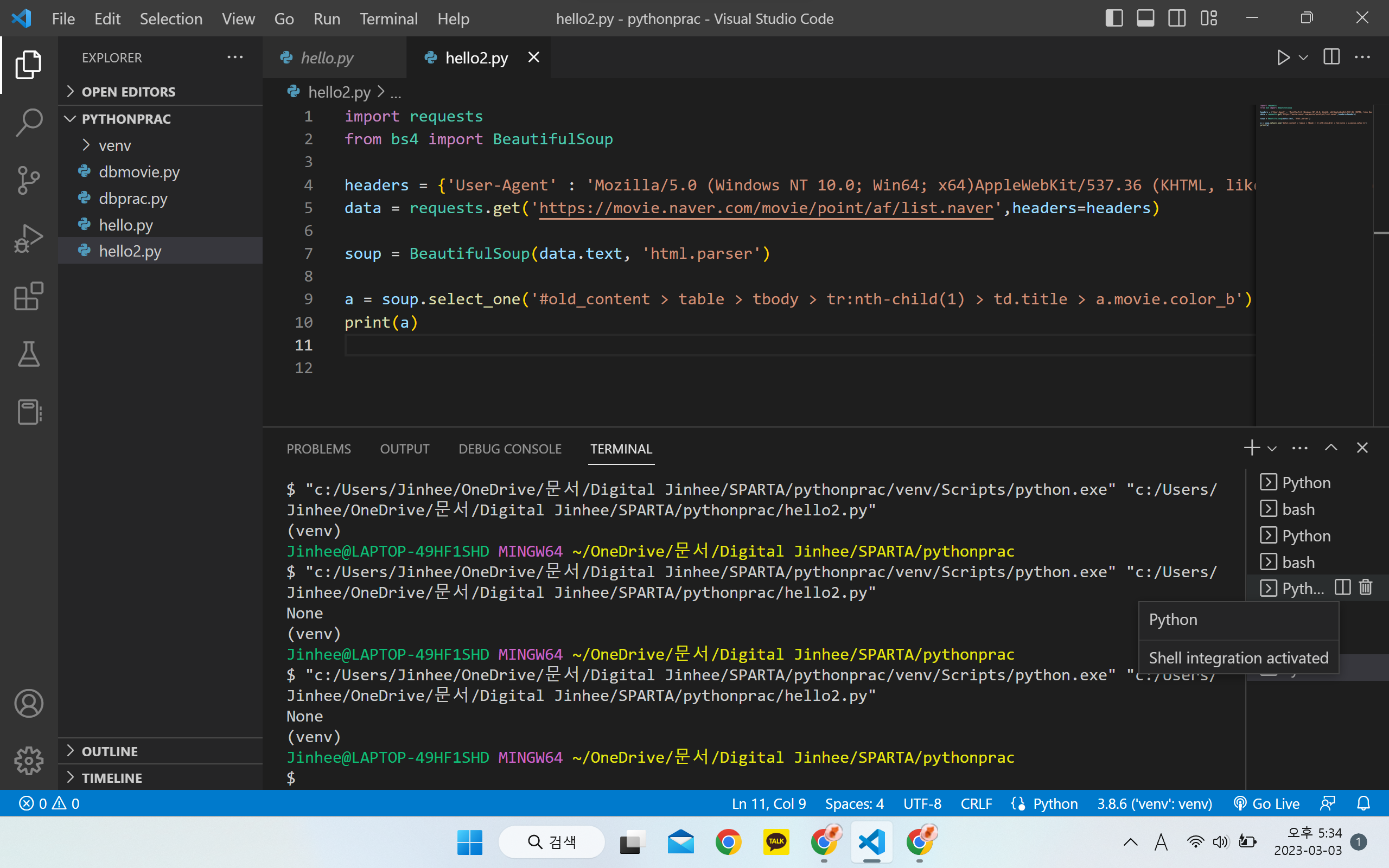Image resolution: width=1389 pixels, height=868 pixels.
Task: Open Explorer Views and More Actions ellipsis
Action: point(235,58)
